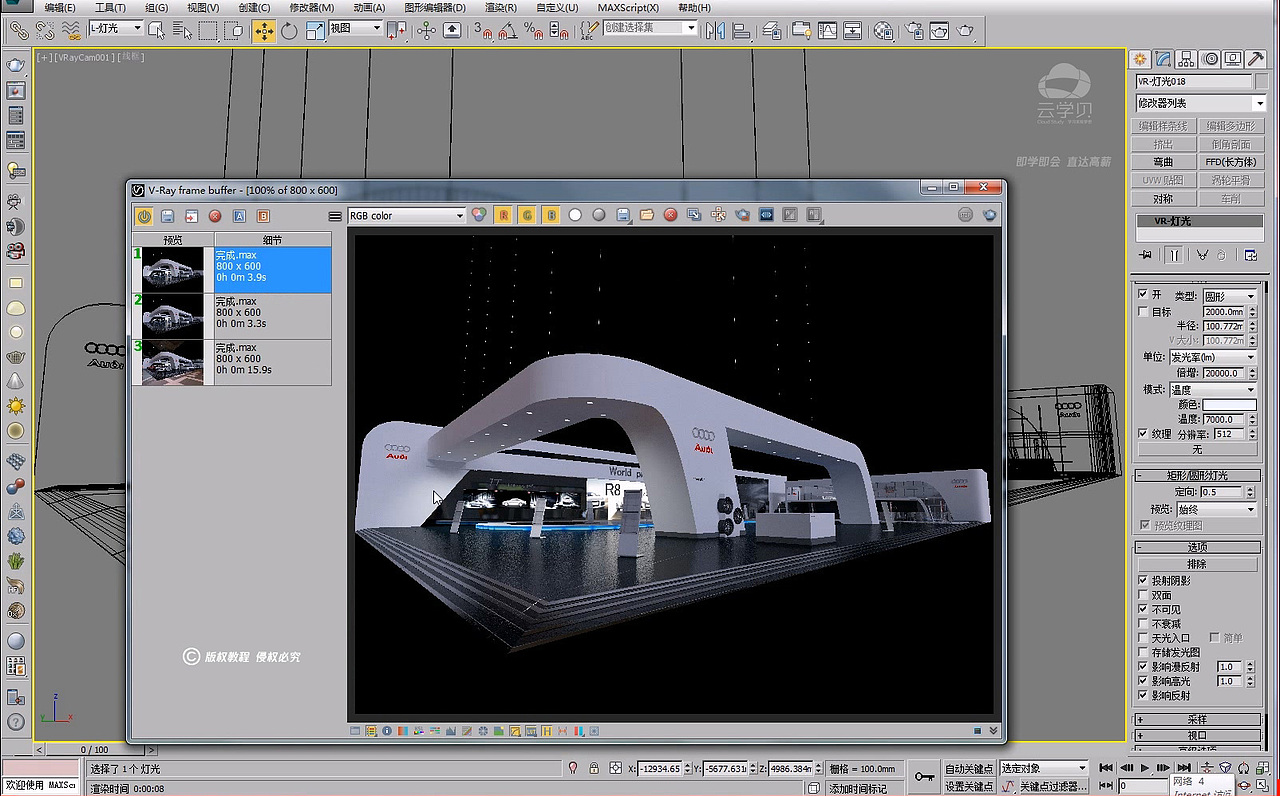Click the 排除 button in the 选项 rollout
The image size is (1280, 796).
1197,563
